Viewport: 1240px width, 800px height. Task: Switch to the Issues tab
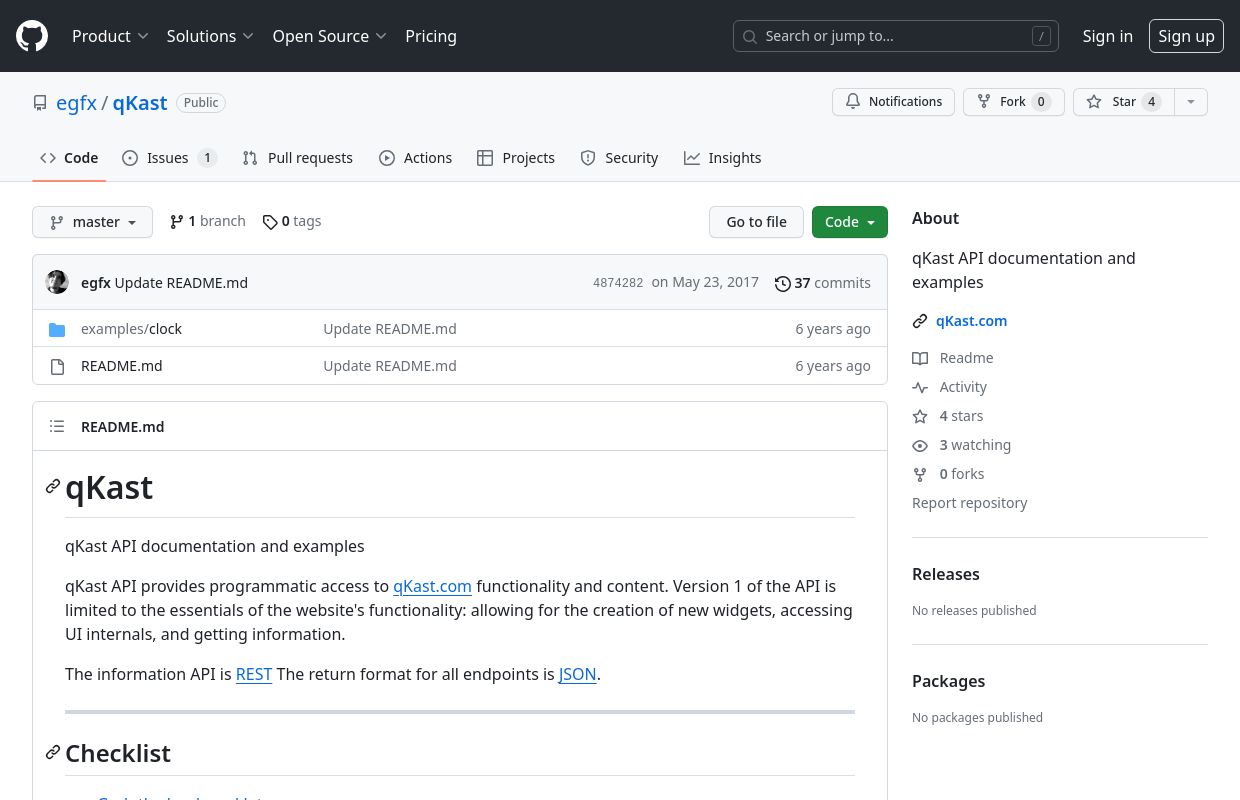pyautogui.click(x=170, y=158)
